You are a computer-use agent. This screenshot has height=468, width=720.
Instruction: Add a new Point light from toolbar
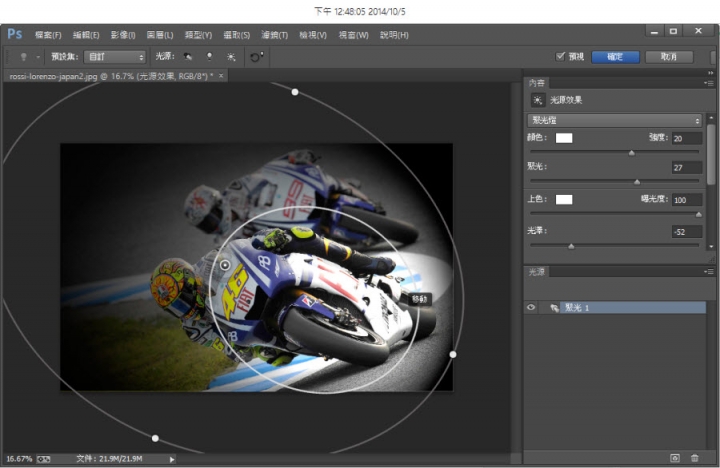tap(209, 56)
